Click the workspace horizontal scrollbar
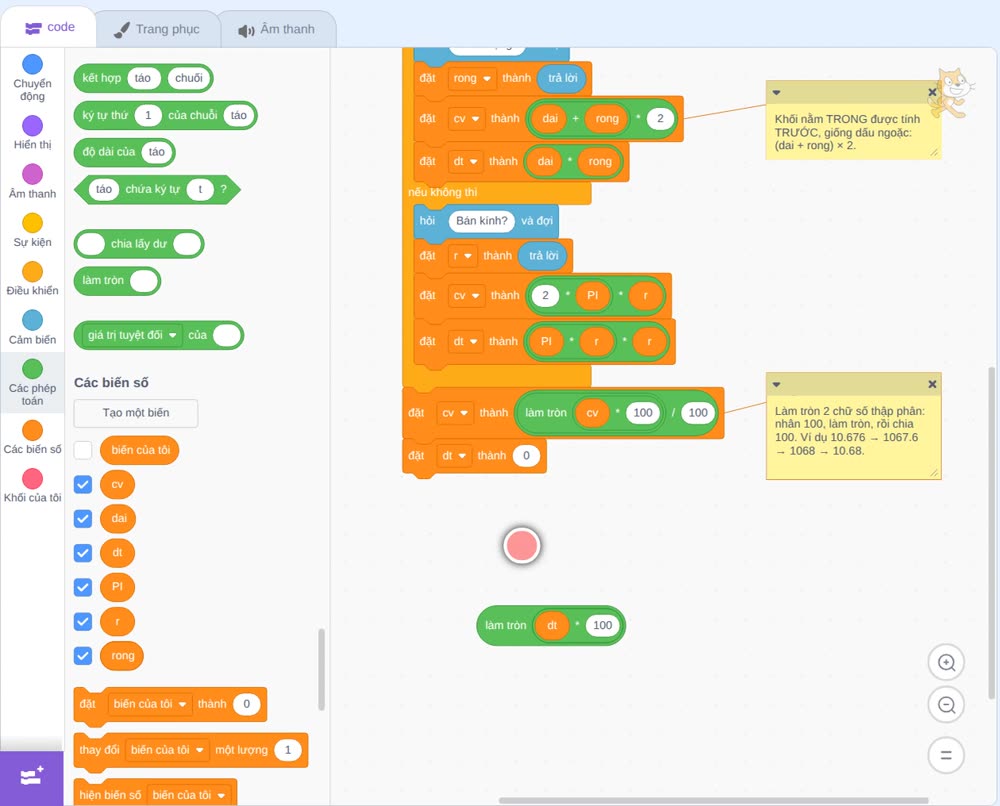This screenshot has height=806, width=1000. (x=713, y=800)
